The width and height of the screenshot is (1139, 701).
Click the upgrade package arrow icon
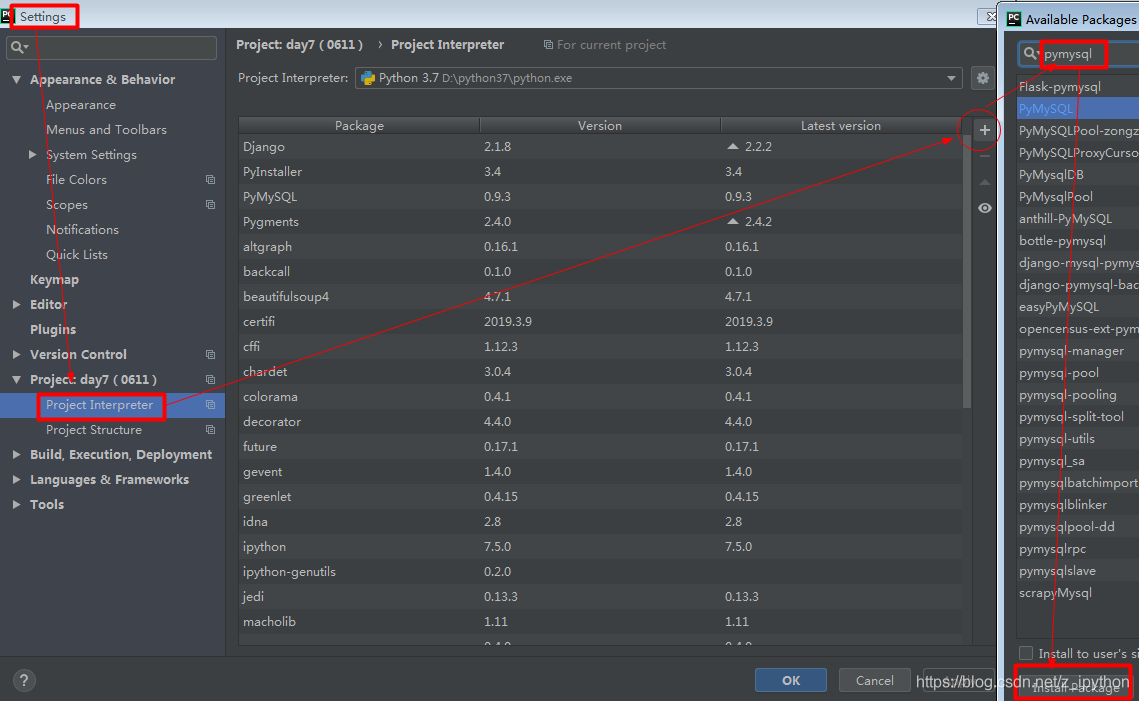pos(984,182)
